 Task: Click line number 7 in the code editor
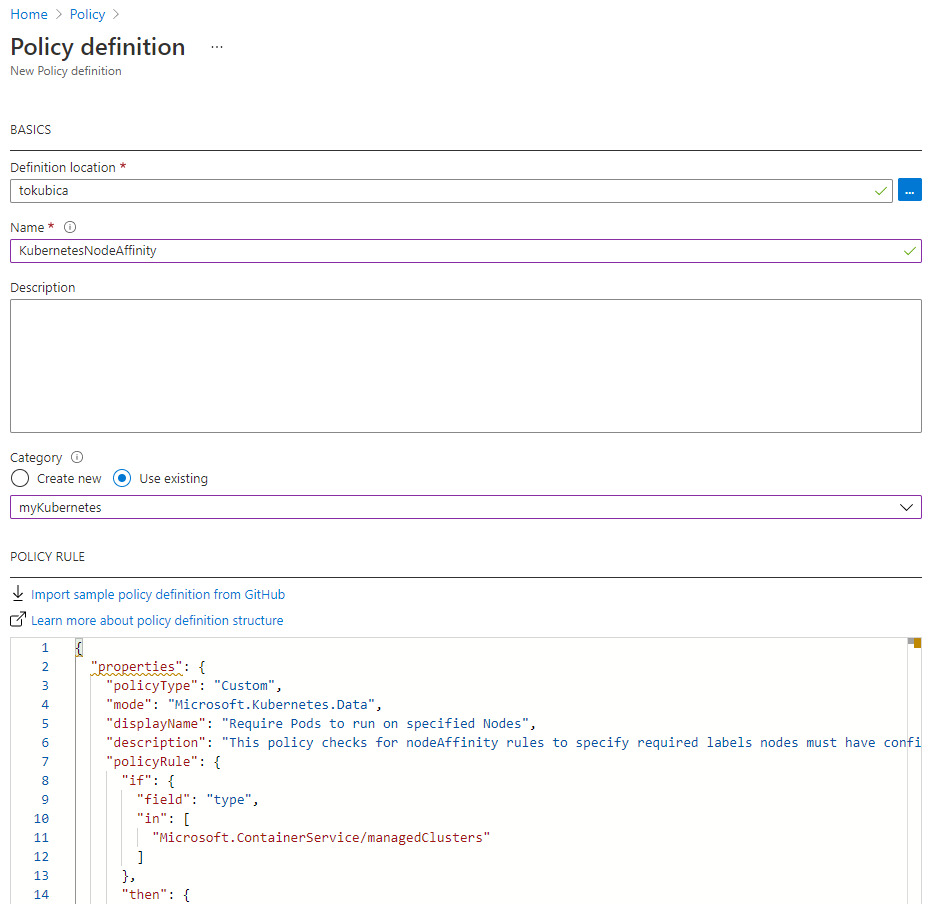44,761
